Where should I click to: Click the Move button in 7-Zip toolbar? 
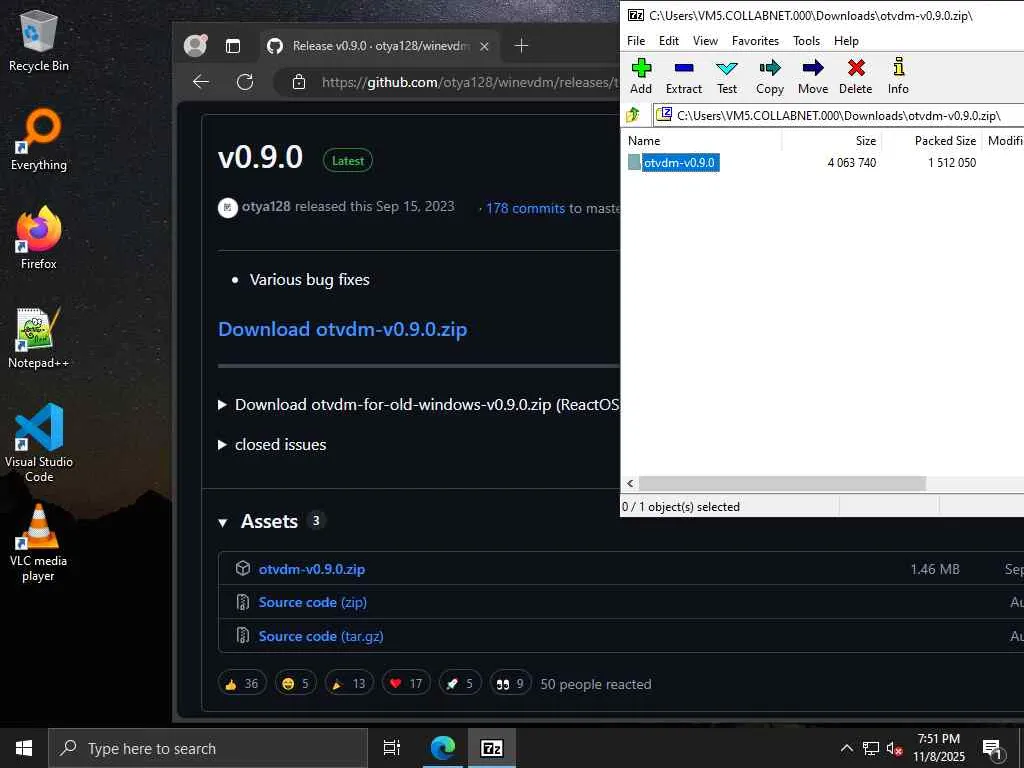click(813, 76)
